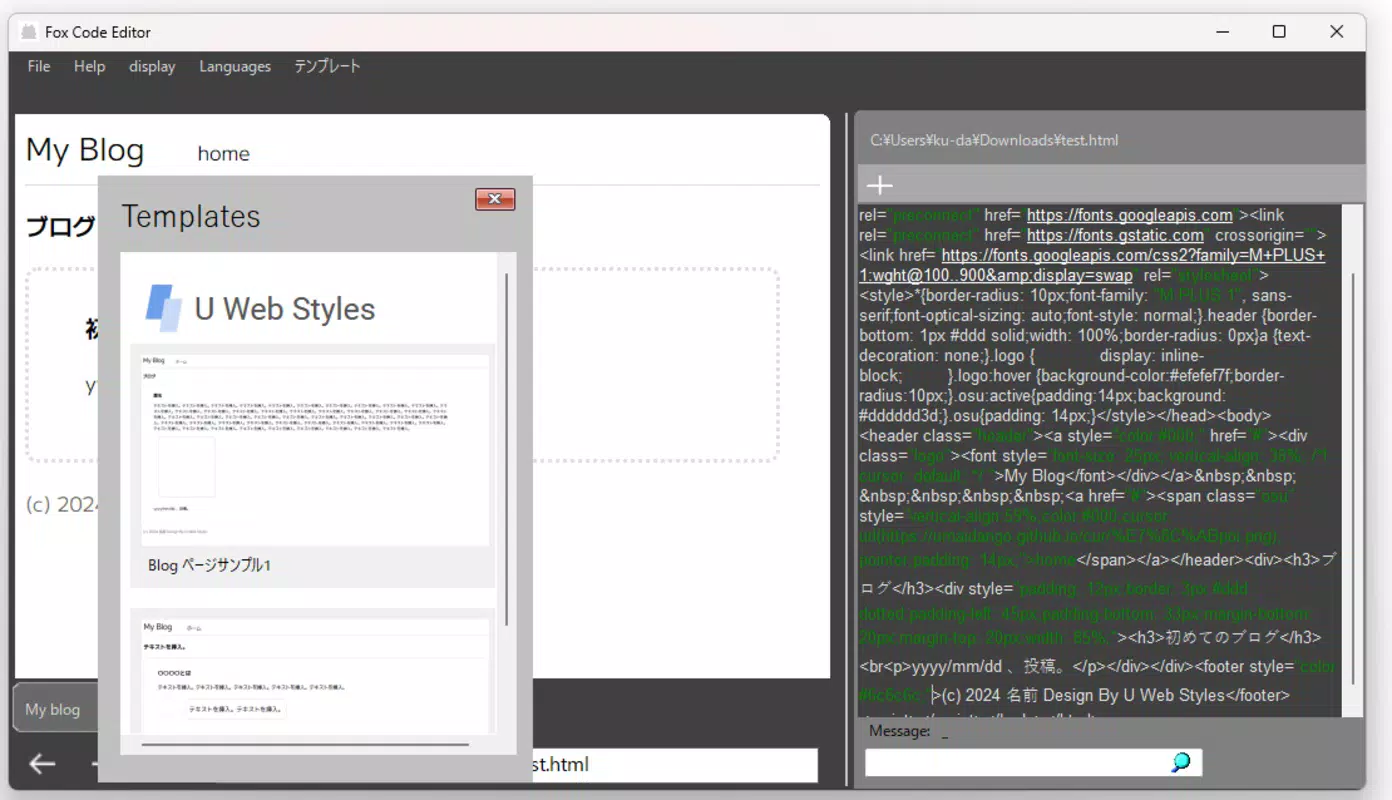Open the テンプレート menu
The image size is (1392, 800).
(327, 66)
